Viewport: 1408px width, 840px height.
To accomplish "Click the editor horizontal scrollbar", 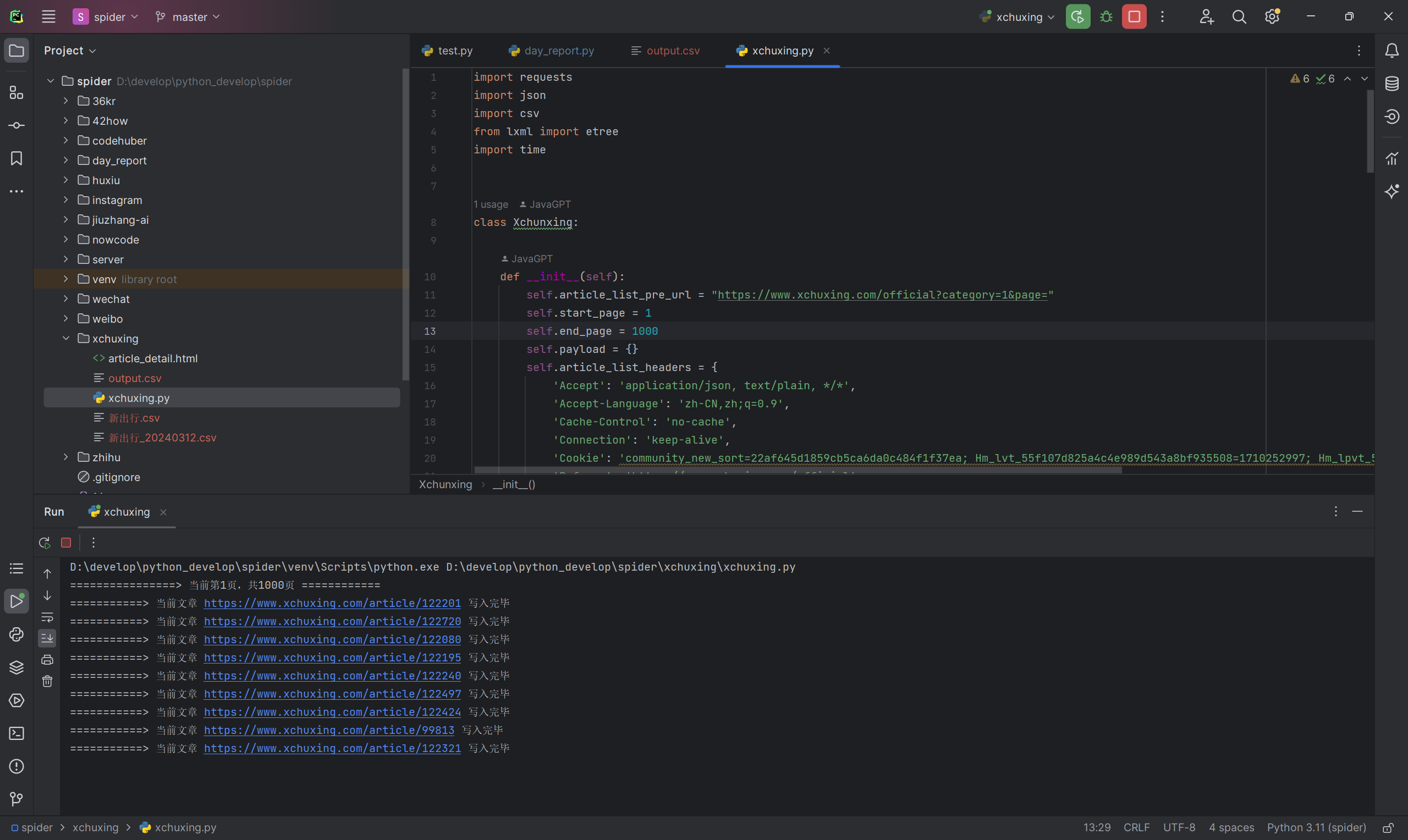I will click(797, 470).
